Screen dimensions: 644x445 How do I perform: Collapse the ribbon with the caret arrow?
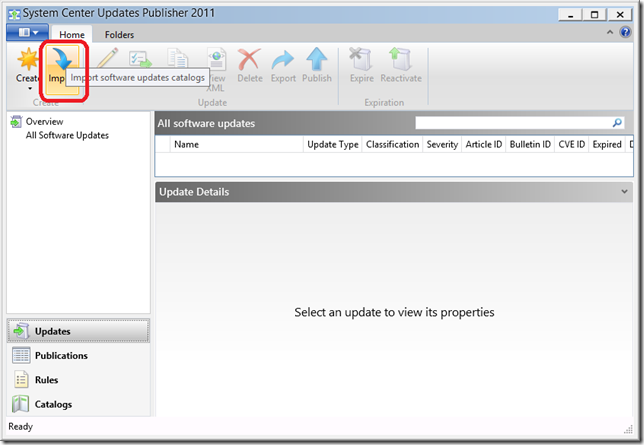click(610, 32)
